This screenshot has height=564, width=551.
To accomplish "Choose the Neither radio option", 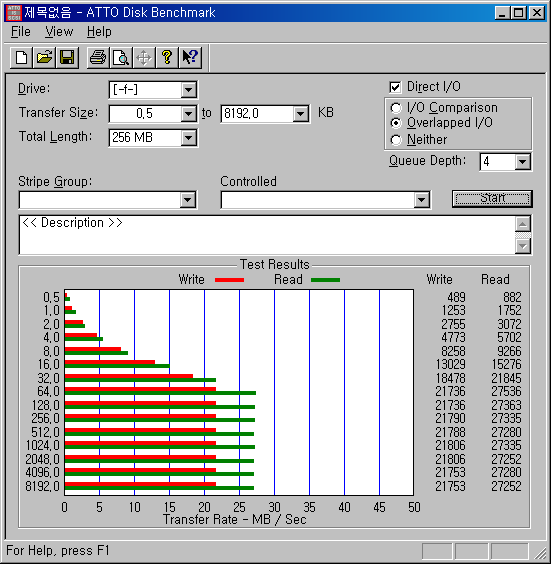I will coord(396,140).
